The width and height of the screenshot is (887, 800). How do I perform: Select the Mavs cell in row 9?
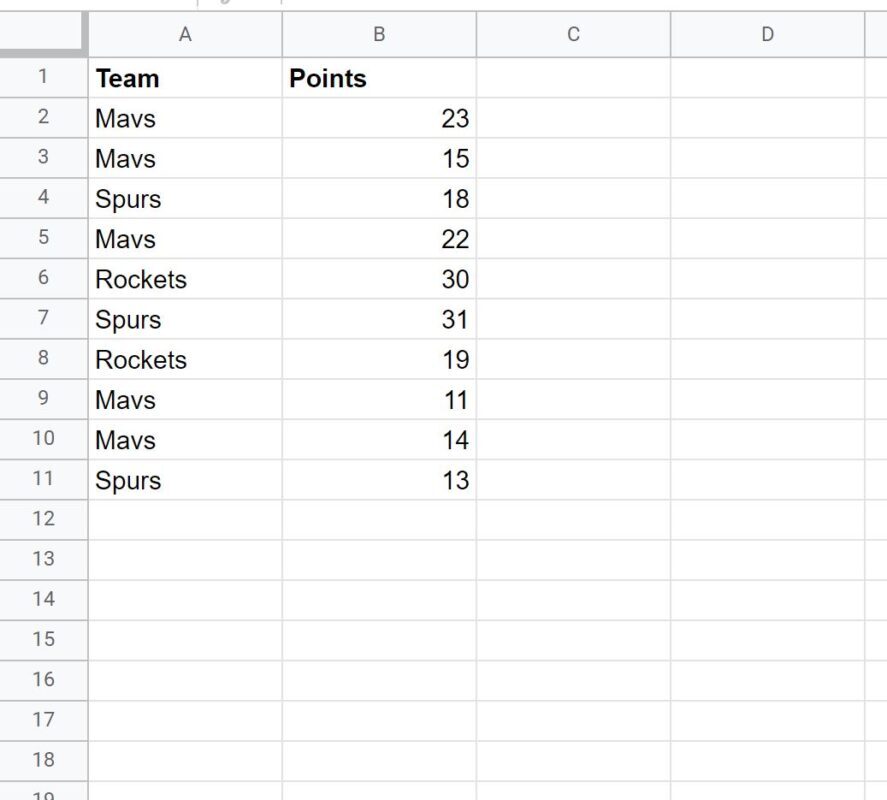pos(185,399)
